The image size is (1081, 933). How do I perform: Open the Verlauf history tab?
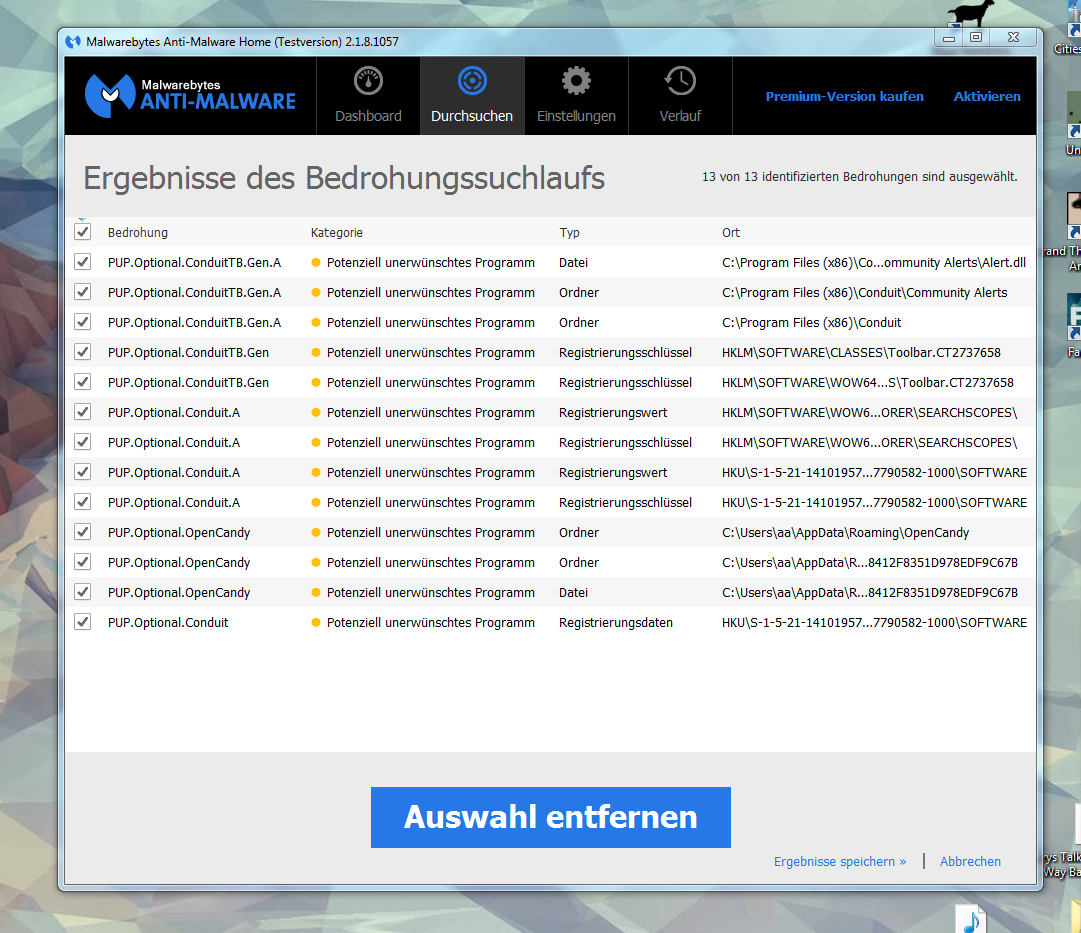point(680,96)
